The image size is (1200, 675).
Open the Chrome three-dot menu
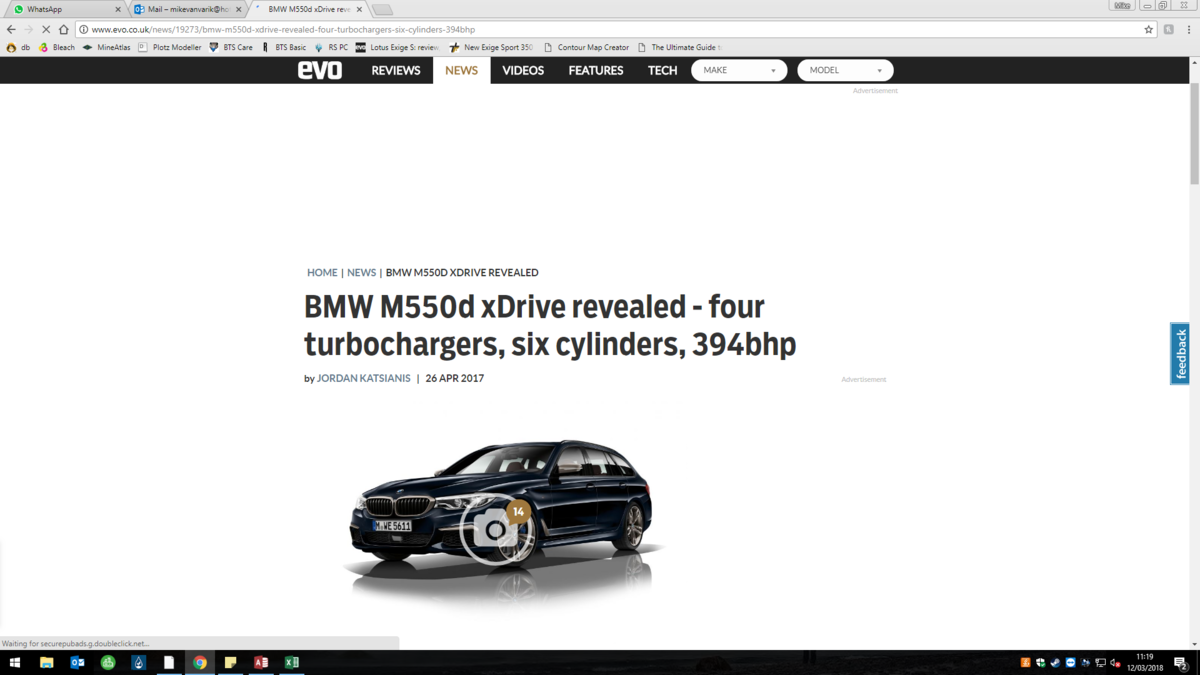point(1189,30)
